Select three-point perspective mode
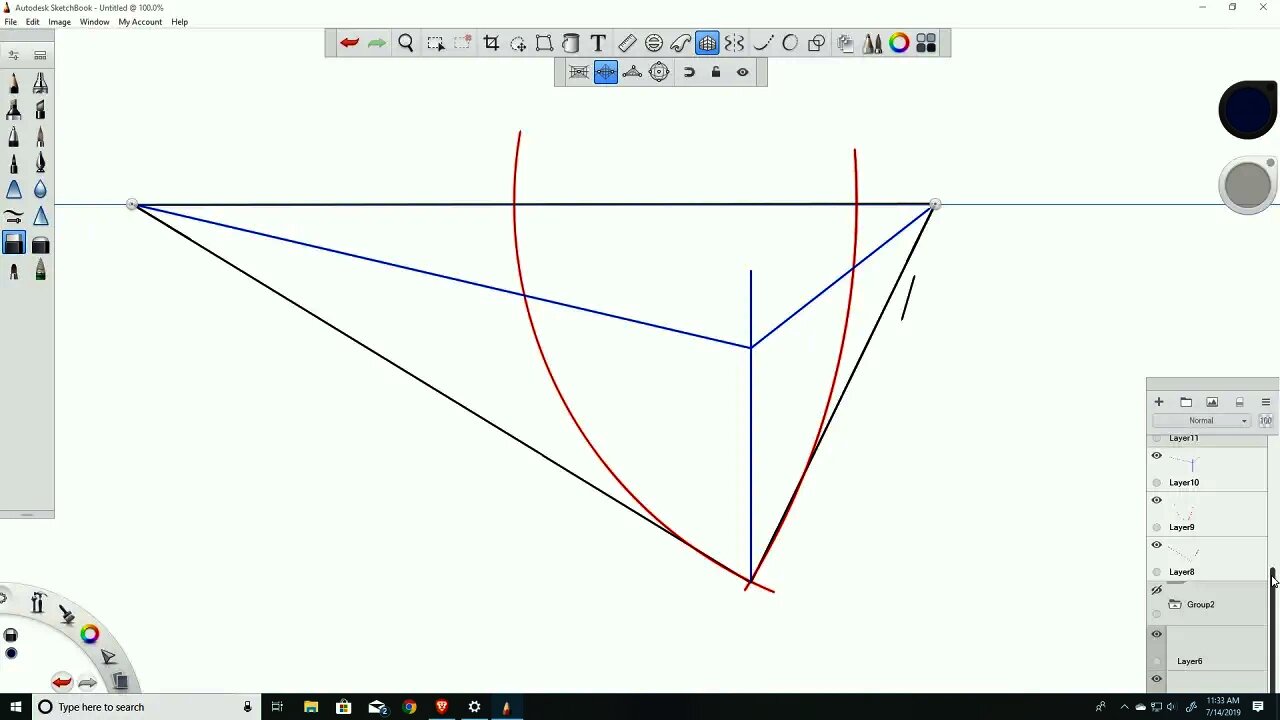Image resolution: width=1280 pixels, height=720 pixels. [632, 72]
